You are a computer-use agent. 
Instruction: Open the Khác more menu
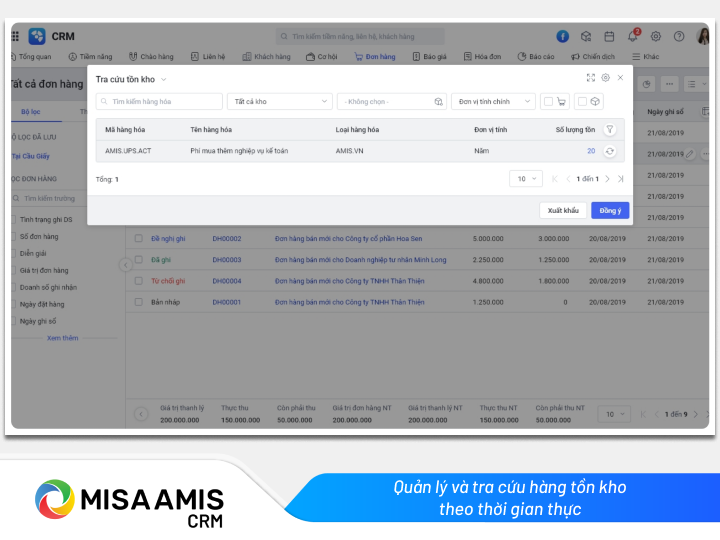coord(646,56)
